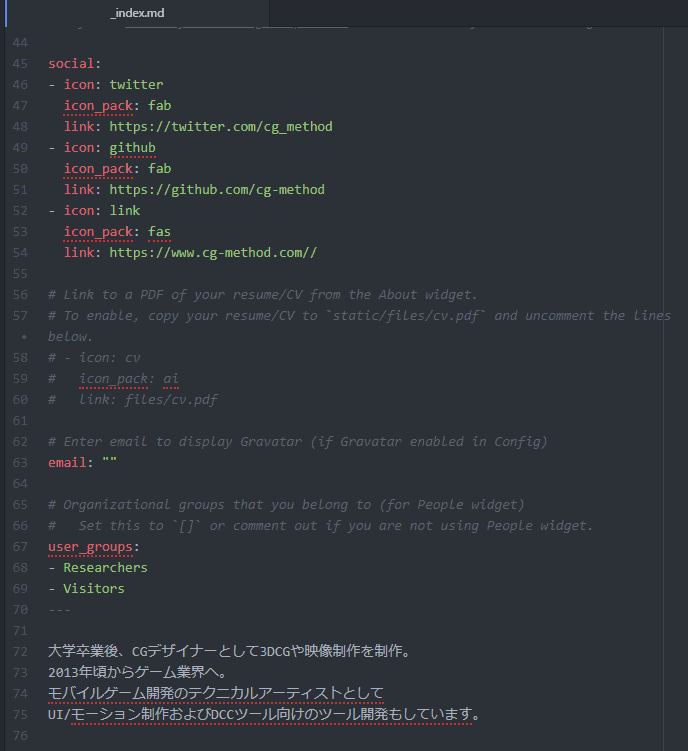Click the fas icon_pack value
688x751 pixels.
point(159,232)
